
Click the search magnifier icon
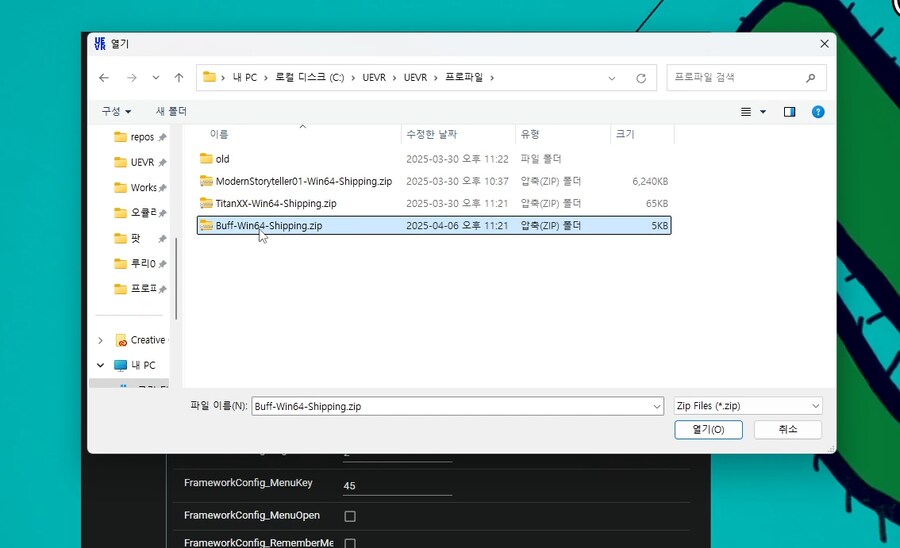coord(810,78)
